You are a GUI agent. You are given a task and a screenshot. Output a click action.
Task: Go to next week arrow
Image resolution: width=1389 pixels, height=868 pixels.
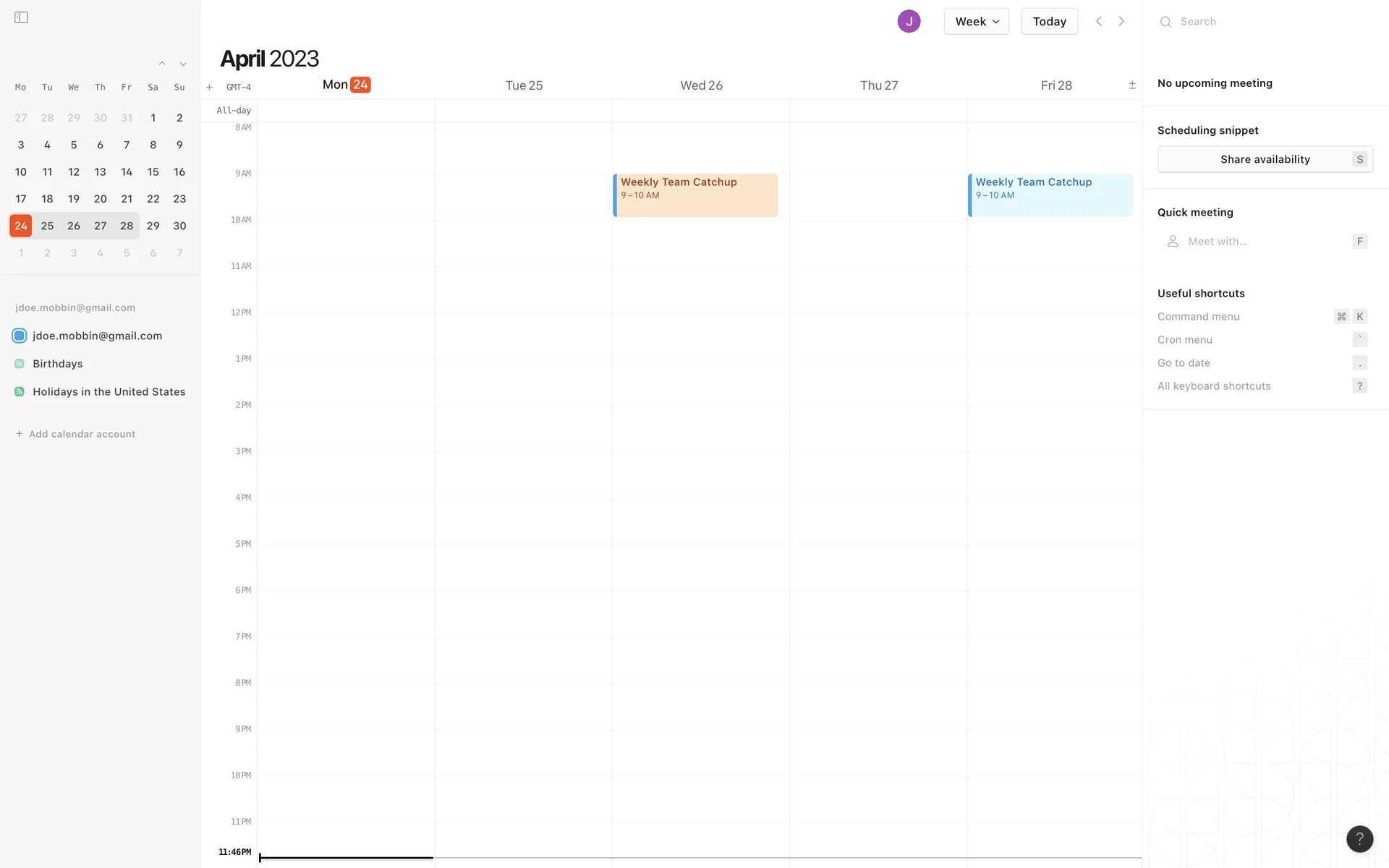[1121, 22]
